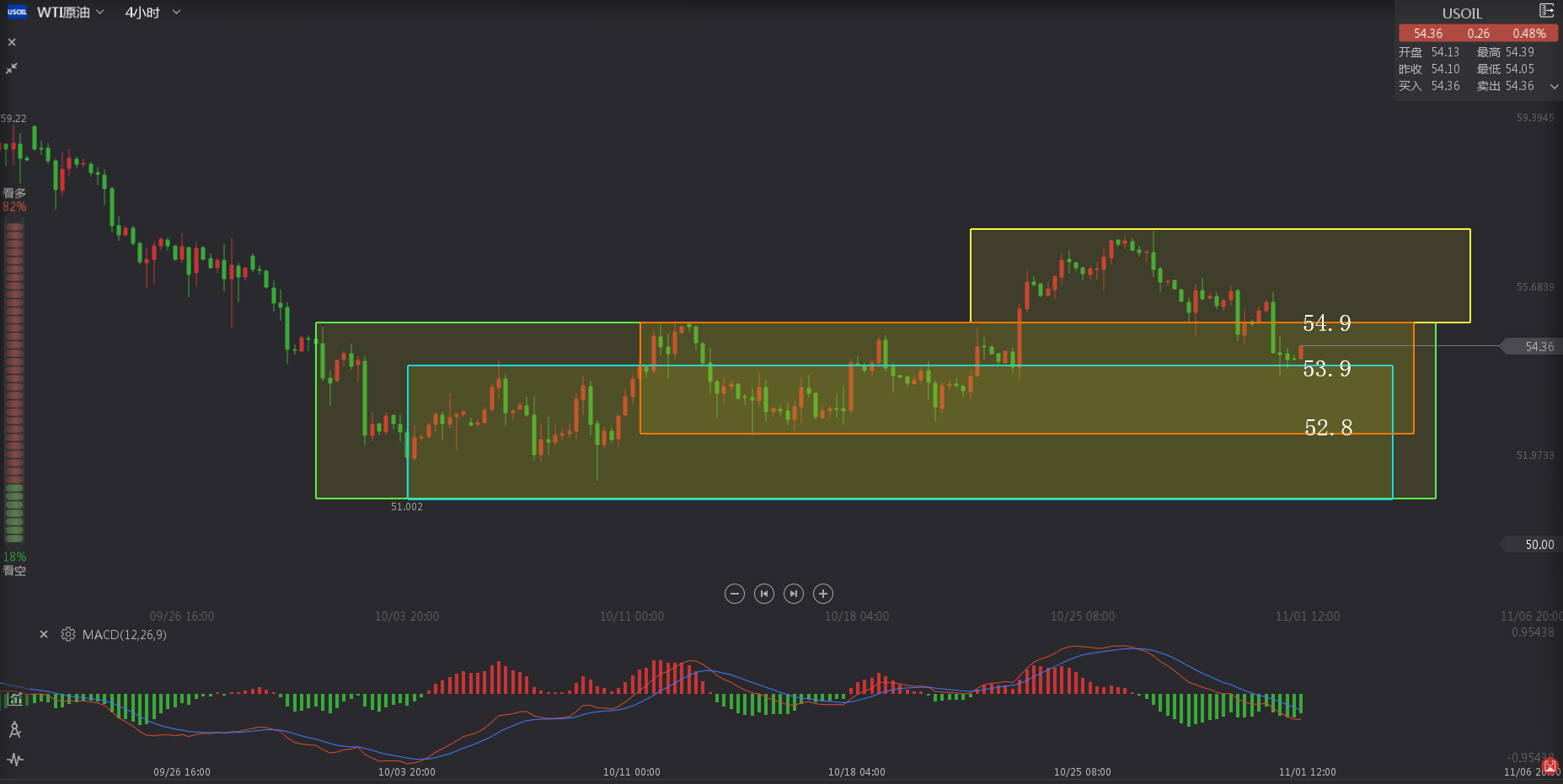This screenshot has width=1563, height=784.
Task: Remove the MACD indicator
Action: point(44,634)
